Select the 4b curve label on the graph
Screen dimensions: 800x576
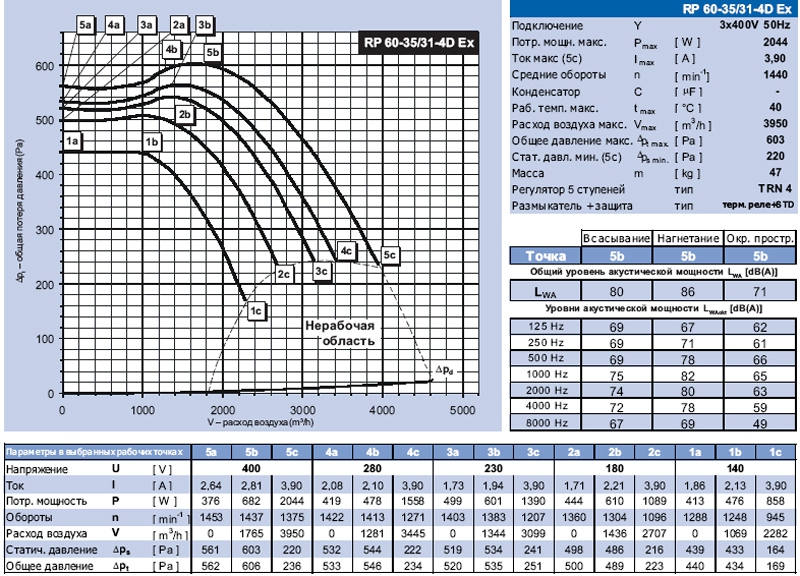[171, 48]
